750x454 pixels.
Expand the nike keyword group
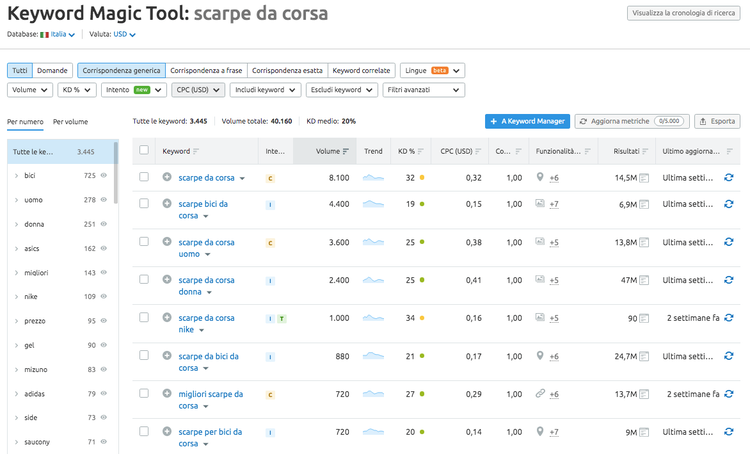(16, 297)
